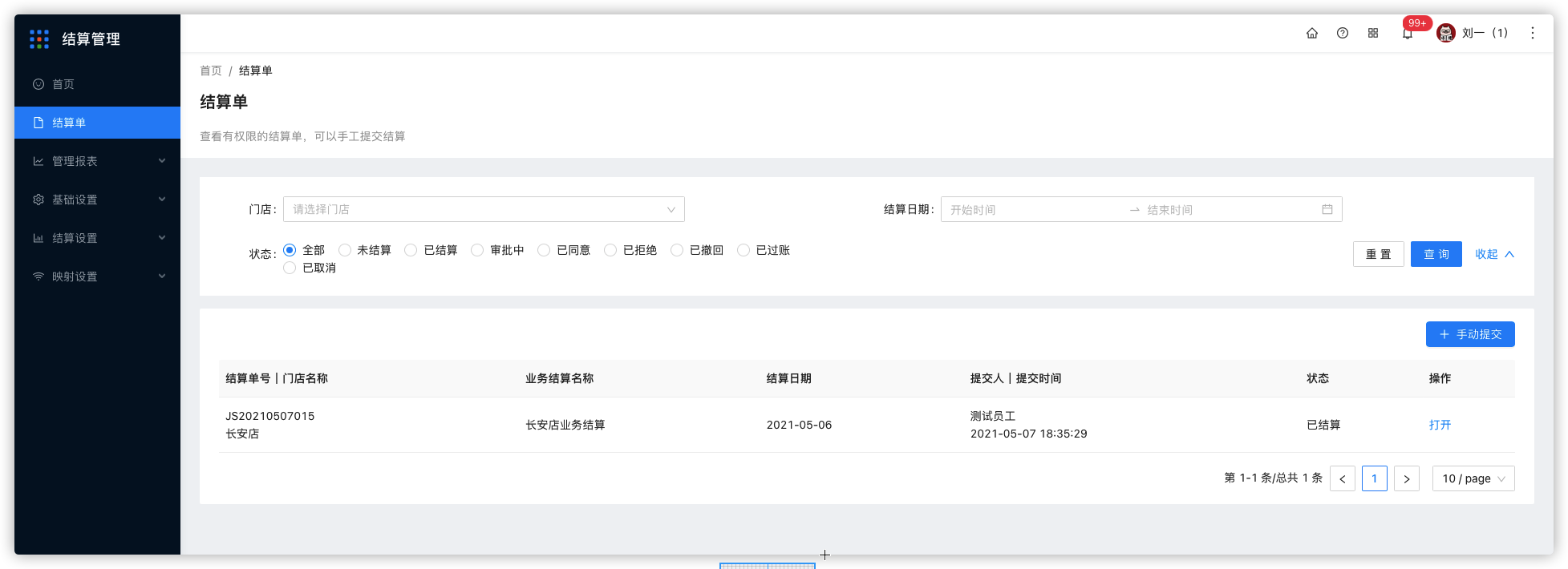The width and height of the screenshot is (1568, 569).
Task: Select the 已结算 status radio
Action: pos(411,250)
